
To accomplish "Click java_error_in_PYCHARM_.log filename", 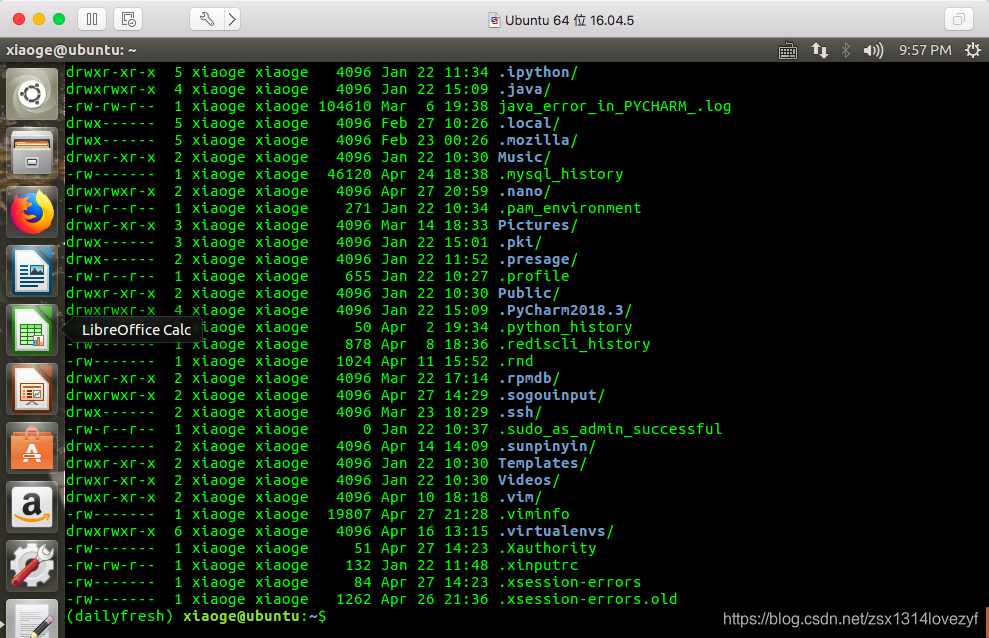I will point(615,107).
